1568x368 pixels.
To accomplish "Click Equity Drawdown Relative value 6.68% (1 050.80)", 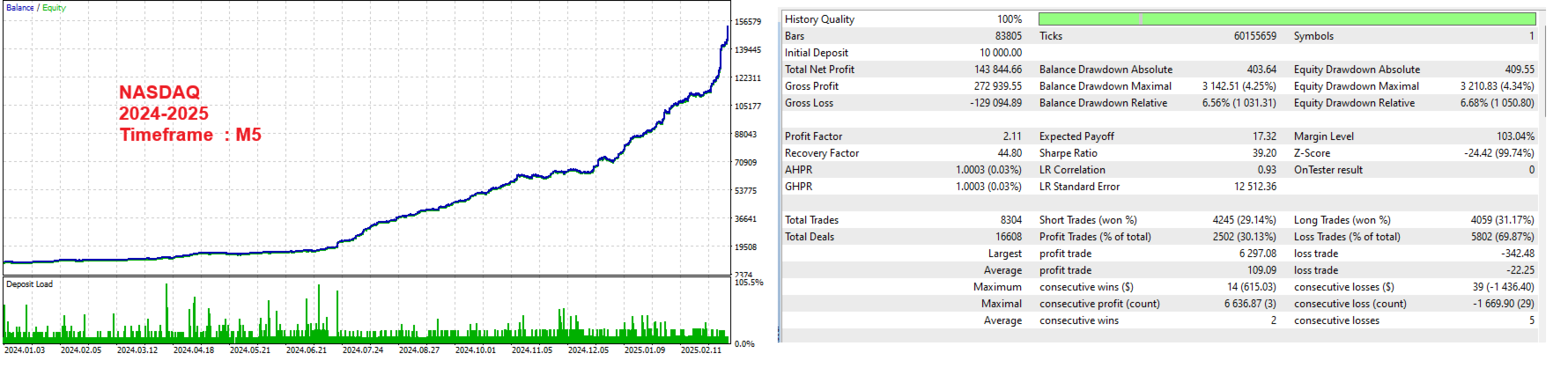I will tap(1498, 103).
